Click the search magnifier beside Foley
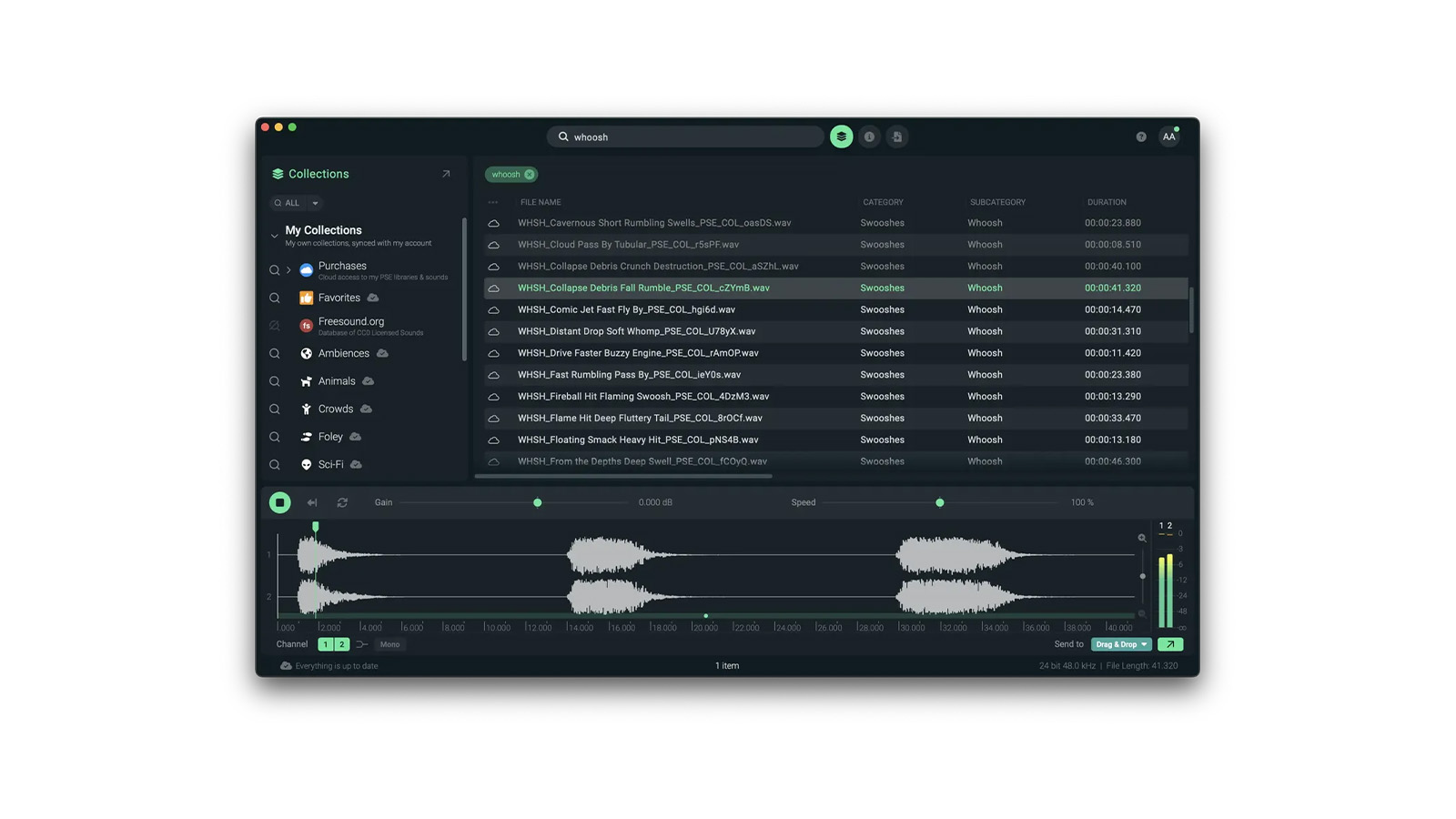Screen dimensions: 1456x819 click(x=274, y=437)
